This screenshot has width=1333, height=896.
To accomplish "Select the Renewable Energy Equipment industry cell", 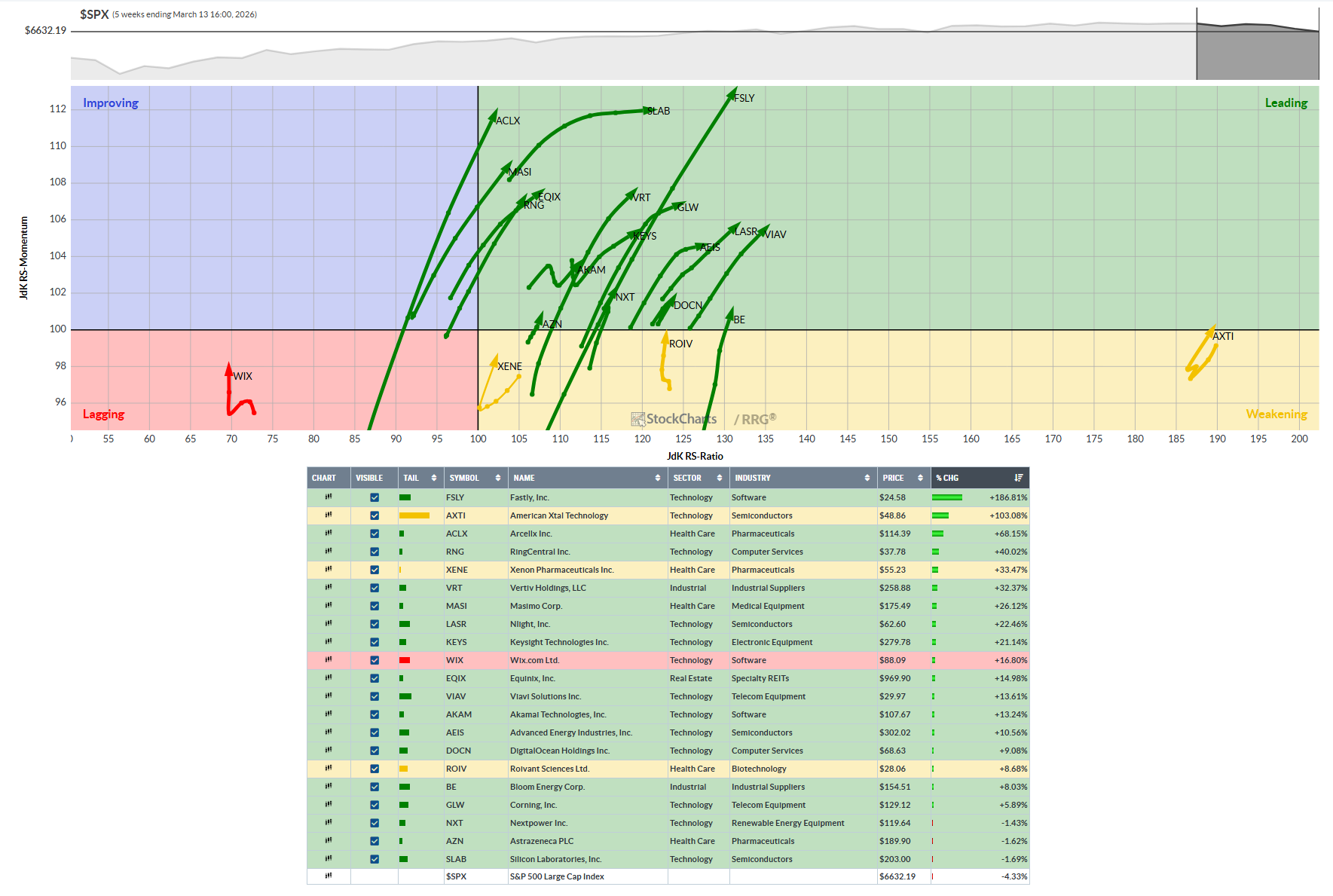I will (803, 823).
